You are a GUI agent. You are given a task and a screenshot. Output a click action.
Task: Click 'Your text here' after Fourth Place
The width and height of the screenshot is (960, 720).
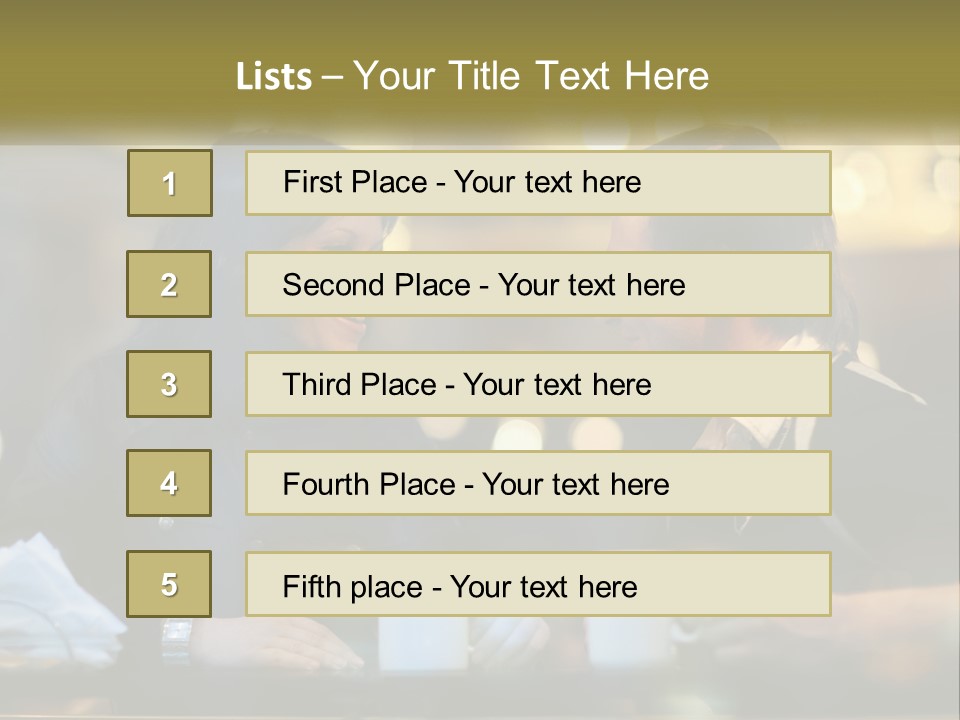click(575, 485)
